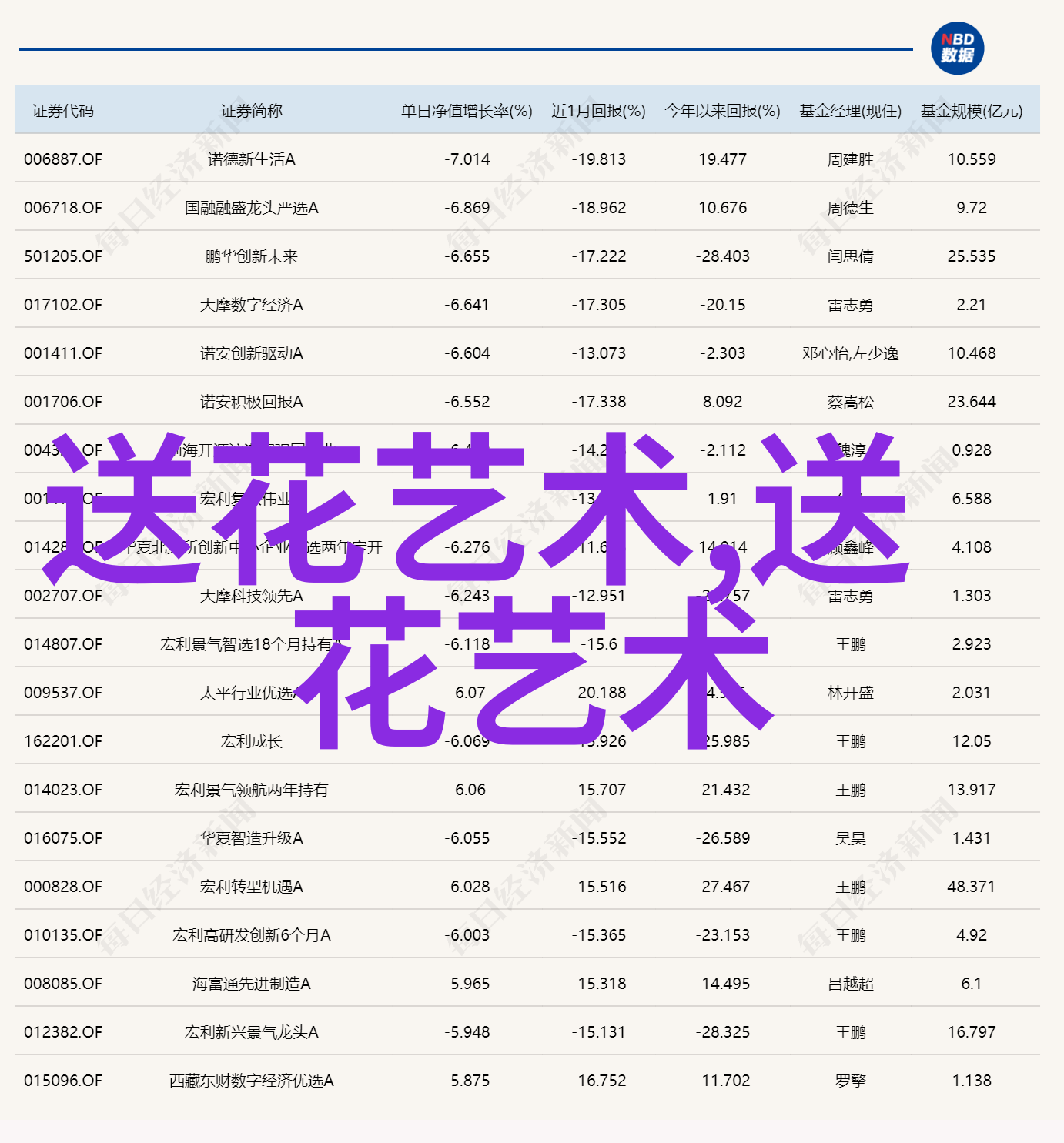The width and height of the screenshot is (1064, 1143).
Task: Click manager name 蔡嵩松
Action: [x=851, y=402]
